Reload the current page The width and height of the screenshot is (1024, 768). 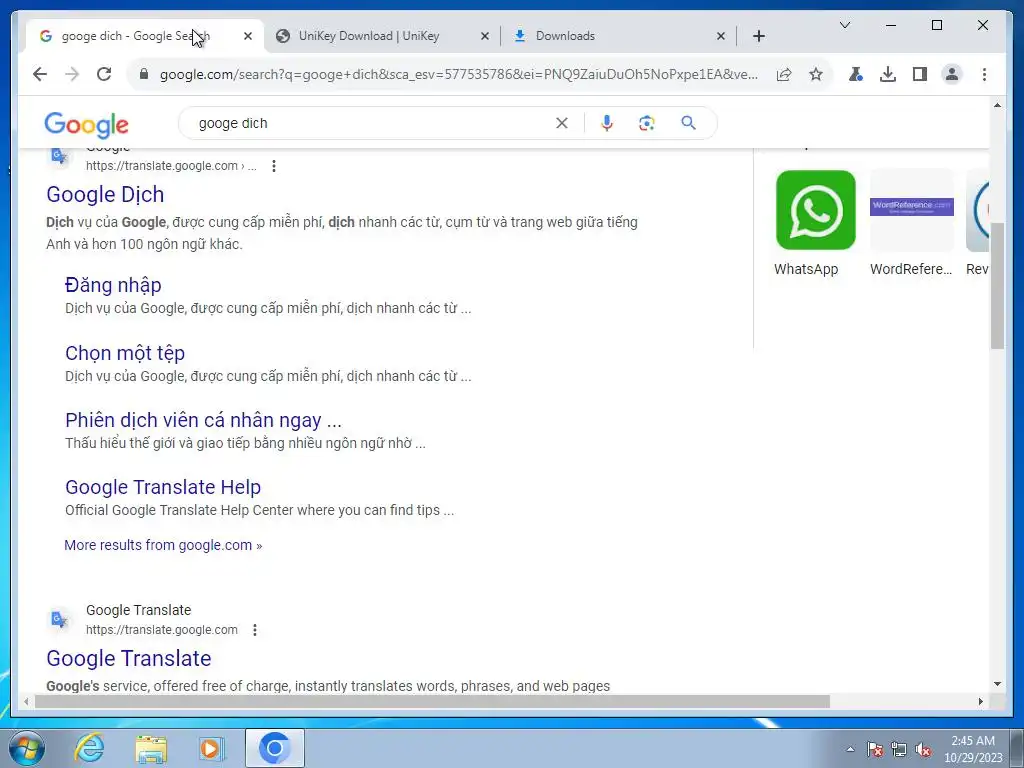pyautogui.click(x=104, y=74)
